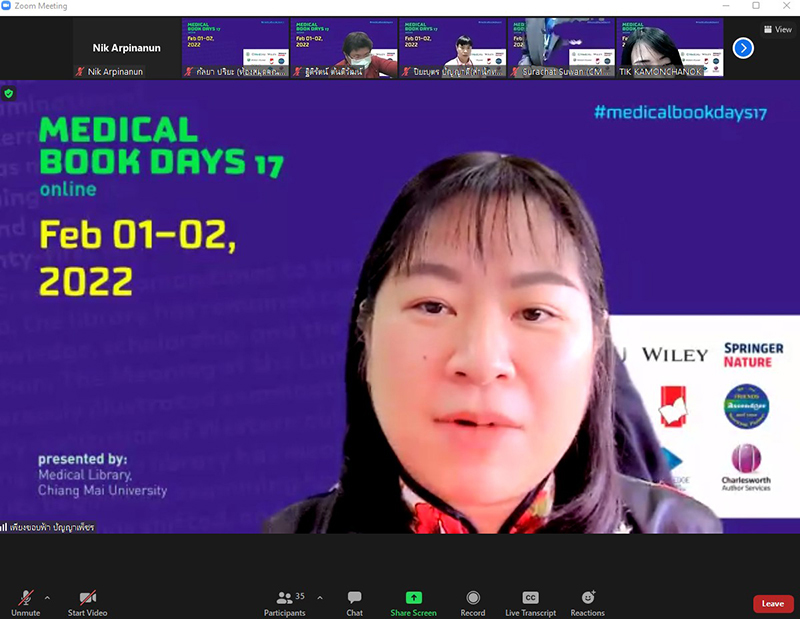Open the Reactions menu

[x=587, y=602]
